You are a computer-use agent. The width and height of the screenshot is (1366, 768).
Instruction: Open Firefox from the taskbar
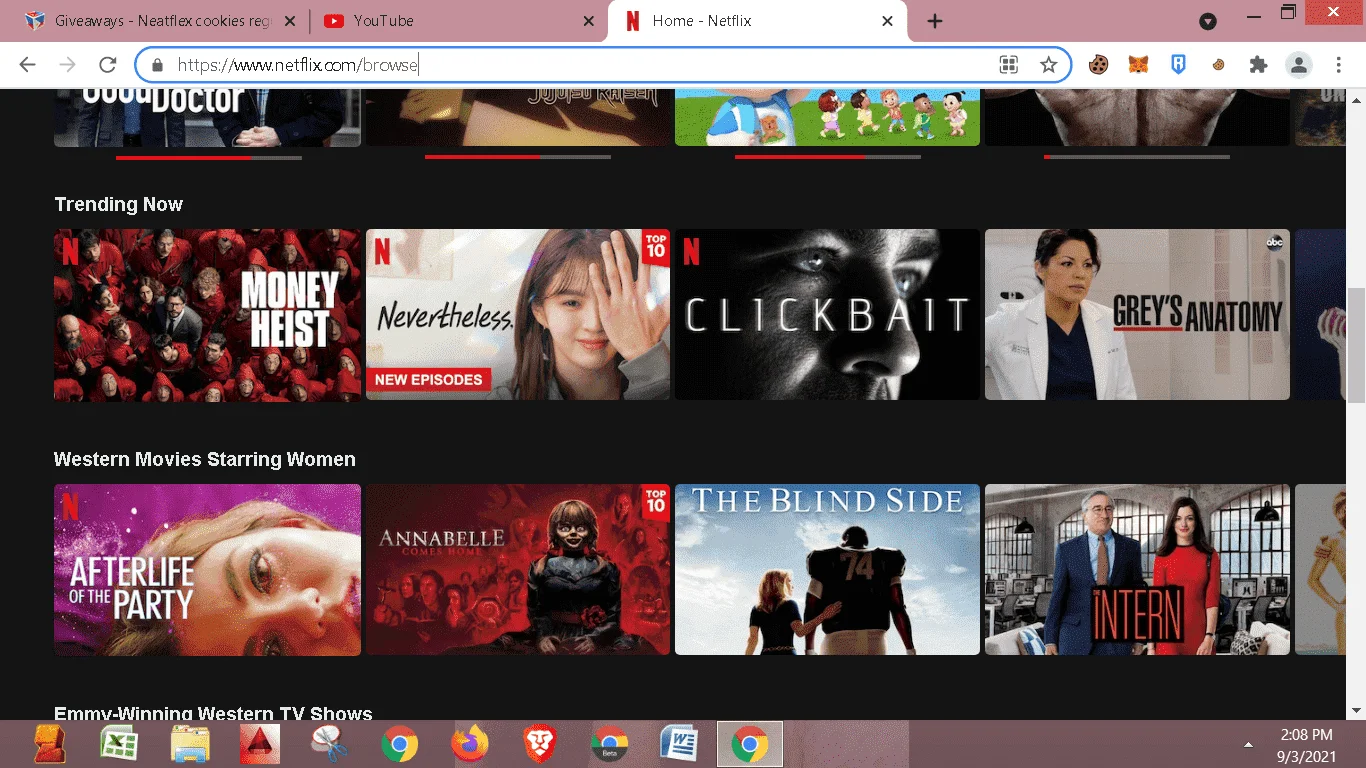point(469,744)
